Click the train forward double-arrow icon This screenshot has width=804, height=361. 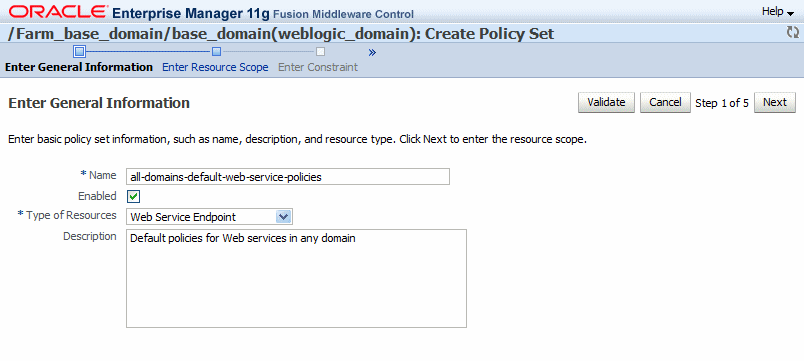[x=372, y=52]
